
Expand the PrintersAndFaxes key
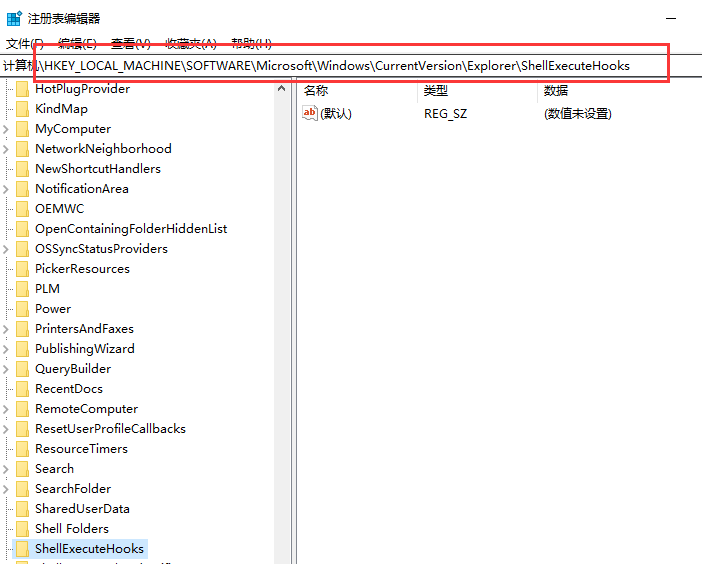[7, 329]
